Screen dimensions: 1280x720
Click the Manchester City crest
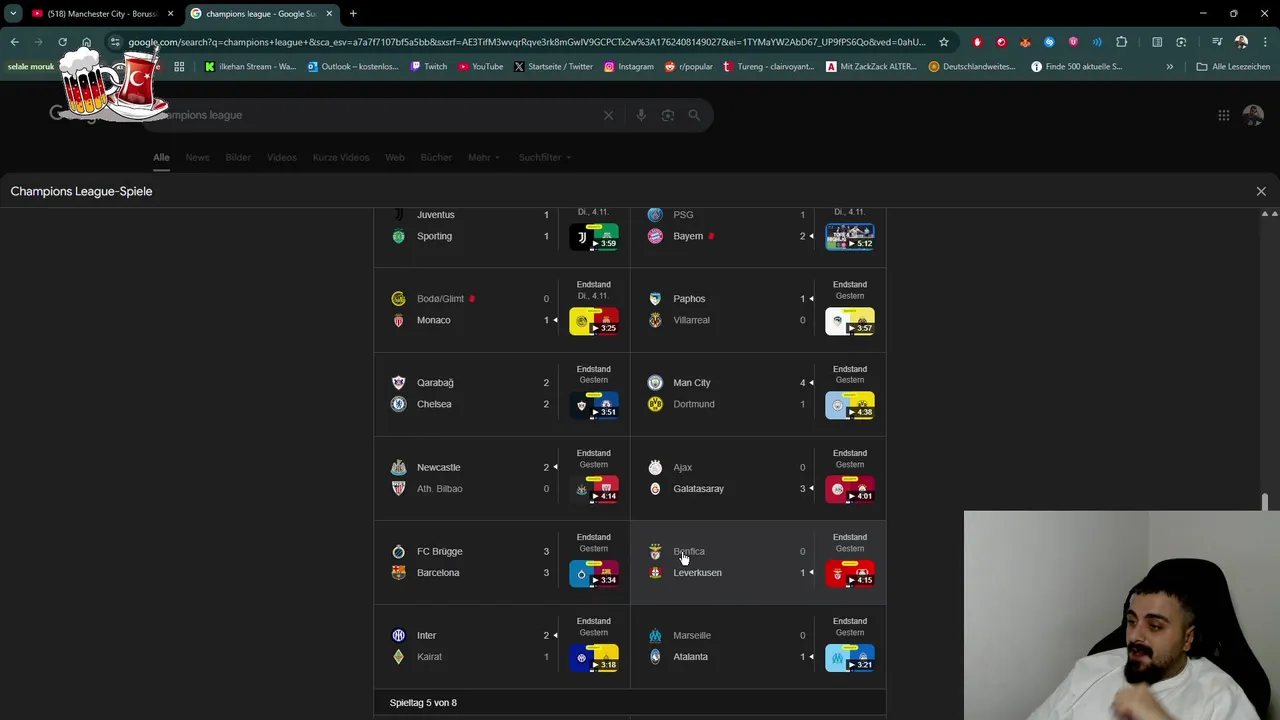pyautogui.click(x=655, y=382)
